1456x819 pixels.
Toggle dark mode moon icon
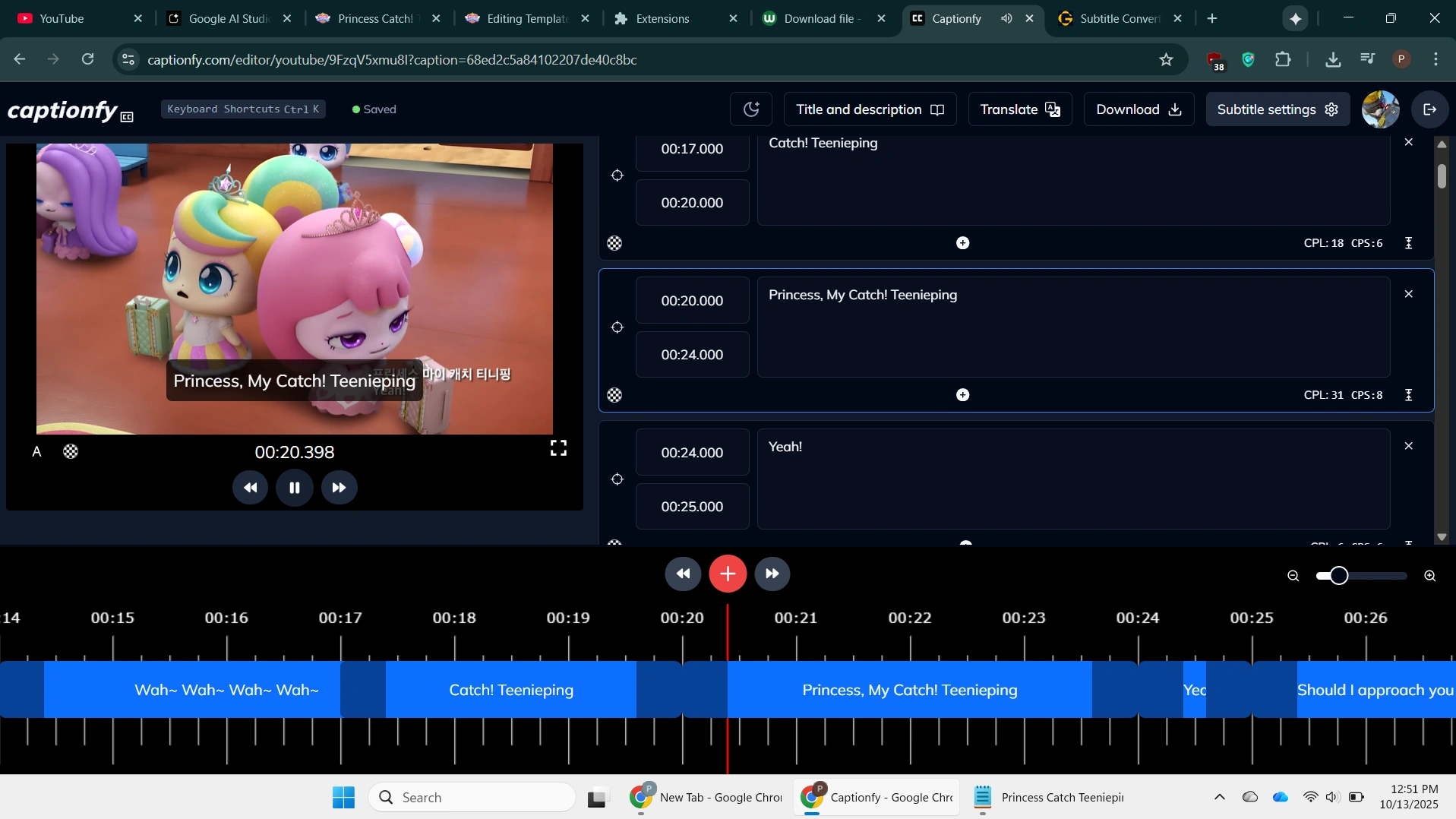tap(750, 109)
